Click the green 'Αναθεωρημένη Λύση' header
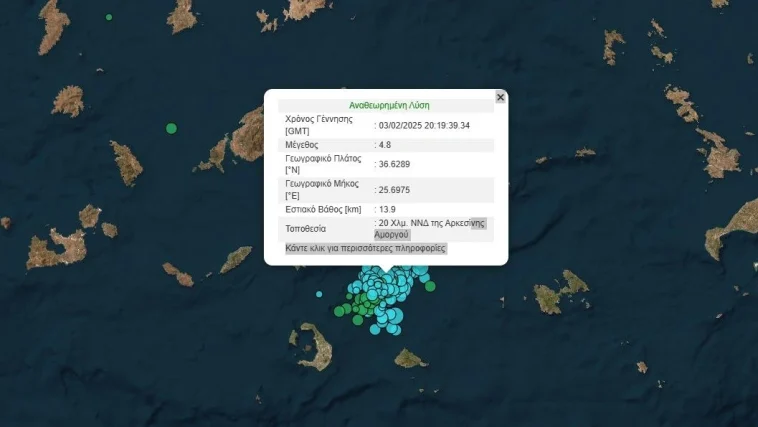This screenshot has height=427, width=758. 389,105
